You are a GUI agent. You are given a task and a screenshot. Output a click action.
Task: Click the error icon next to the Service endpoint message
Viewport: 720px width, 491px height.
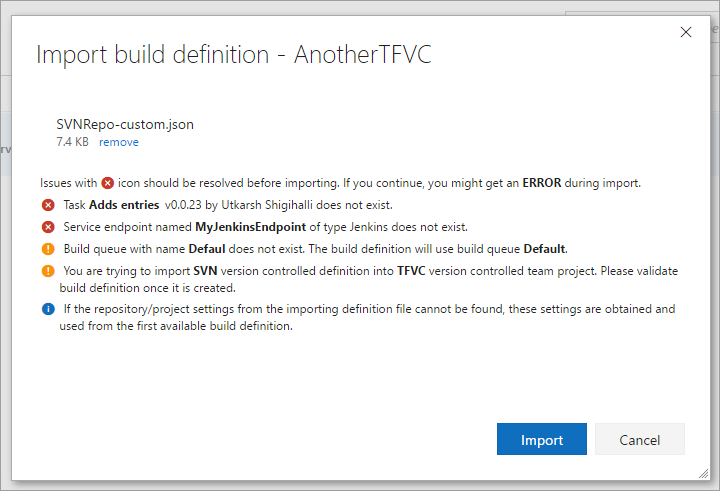[48, 227]
